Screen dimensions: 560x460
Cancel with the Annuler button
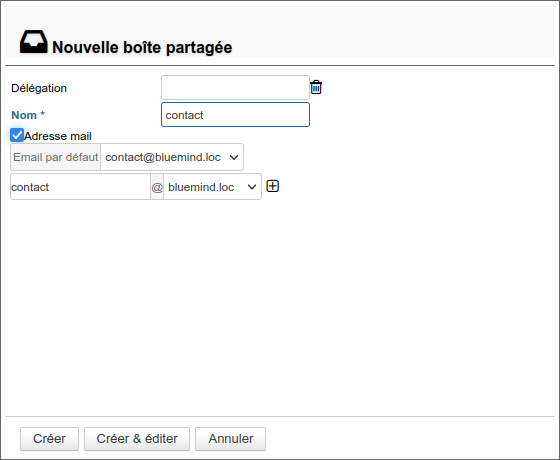click(x=230, y=439)
